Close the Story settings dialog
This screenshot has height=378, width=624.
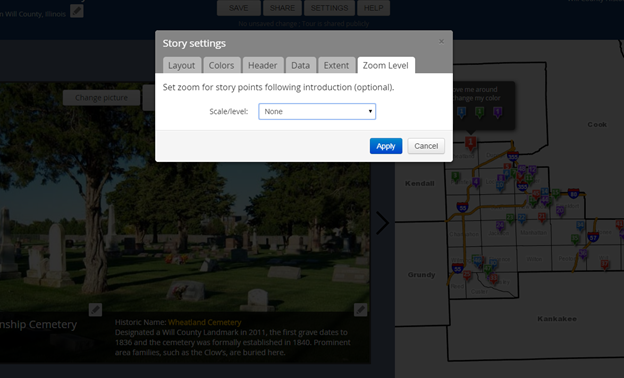click(441, 41)
